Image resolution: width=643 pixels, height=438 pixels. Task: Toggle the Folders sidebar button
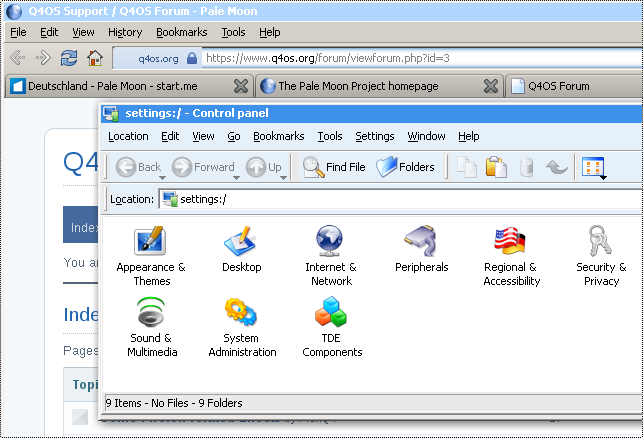[x=405, y=167]
